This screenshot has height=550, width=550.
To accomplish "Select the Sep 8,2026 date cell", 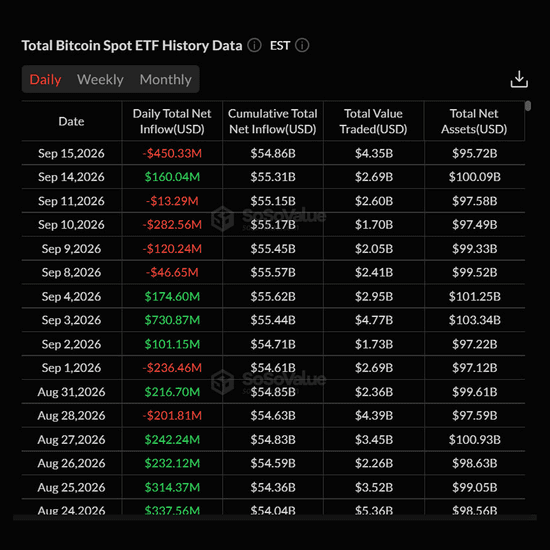I will coord(71,272).
